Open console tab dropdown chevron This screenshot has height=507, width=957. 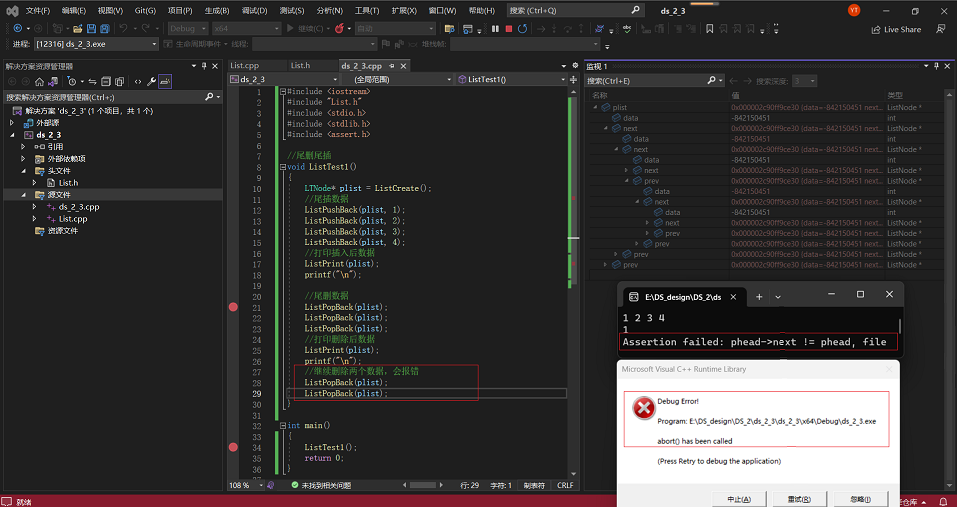click(x=778, y=297)
